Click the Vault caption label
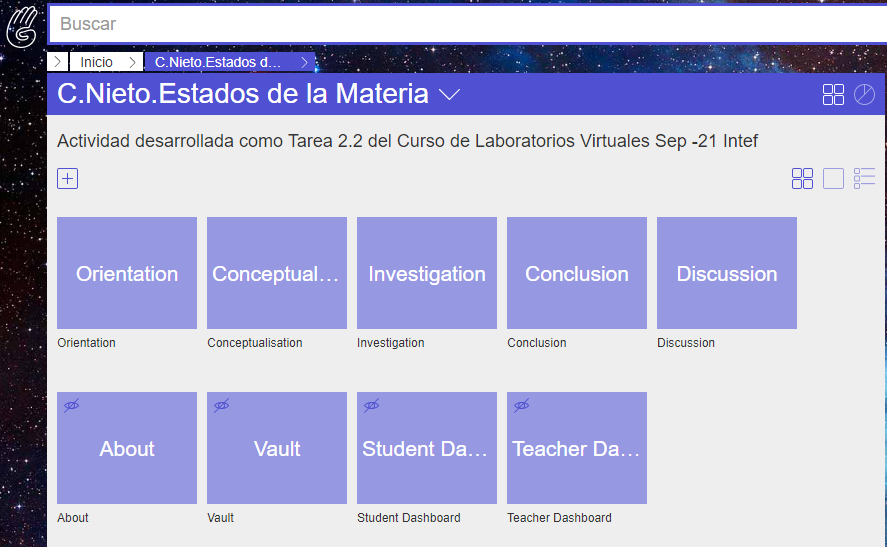 click(220, 518)
